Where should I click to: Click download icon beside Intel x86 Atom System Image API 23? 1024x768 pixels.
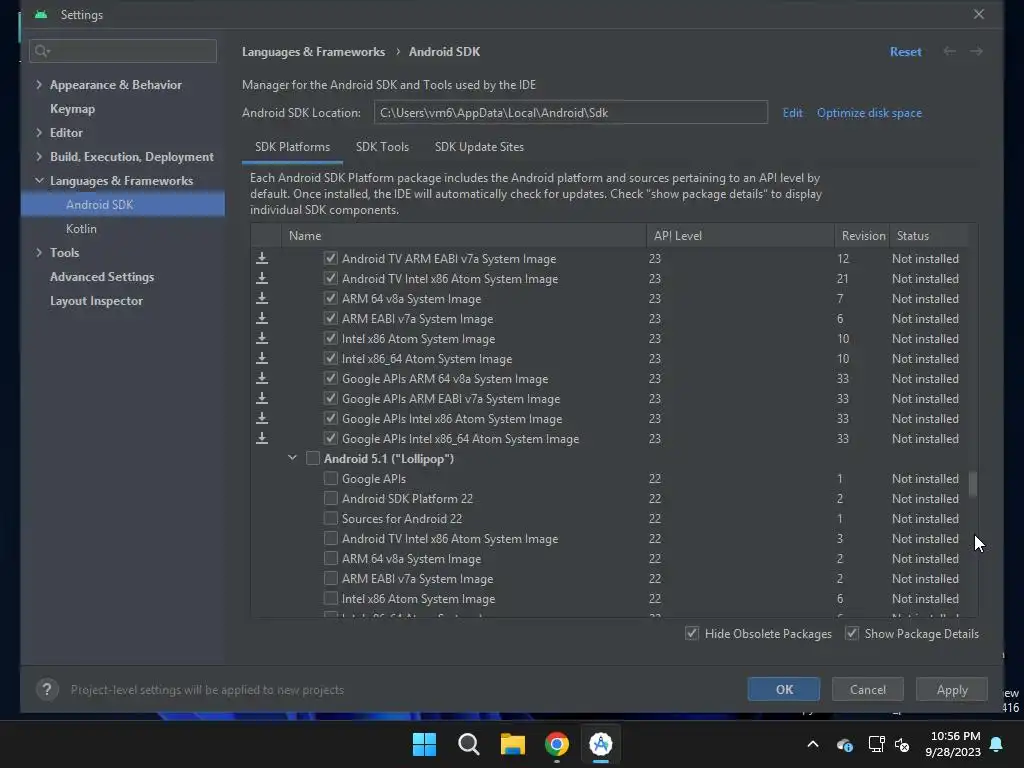point(262,338)
